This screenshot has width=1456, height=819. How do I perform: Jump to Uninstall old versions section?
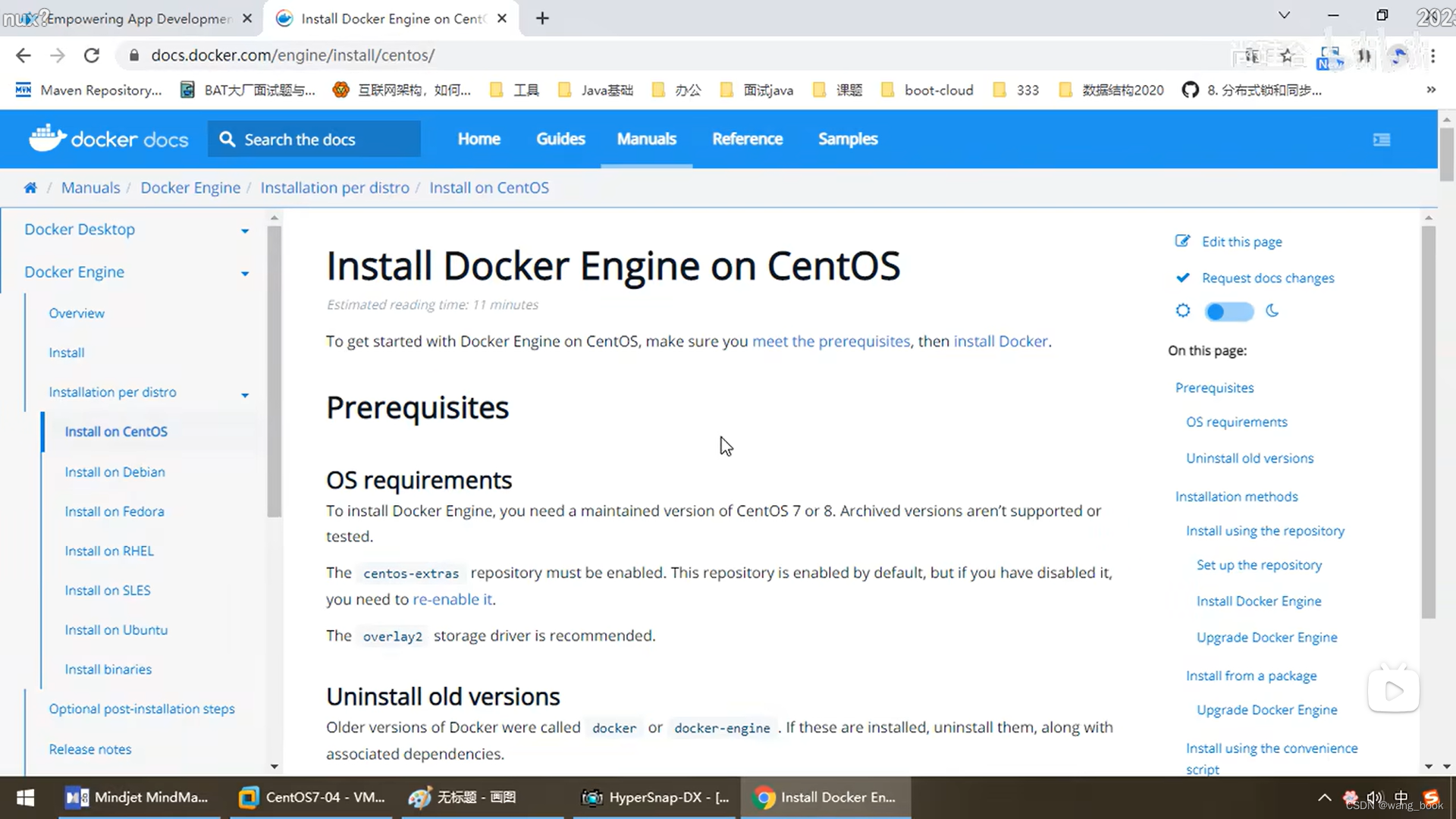[1250, 458]
